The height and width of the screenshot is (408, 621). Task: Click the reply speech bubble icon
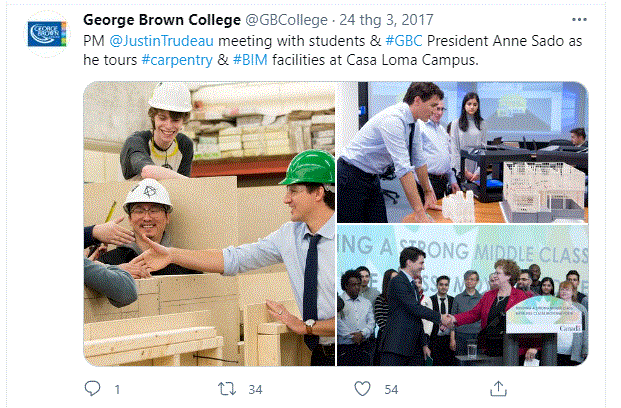(93, 388)
